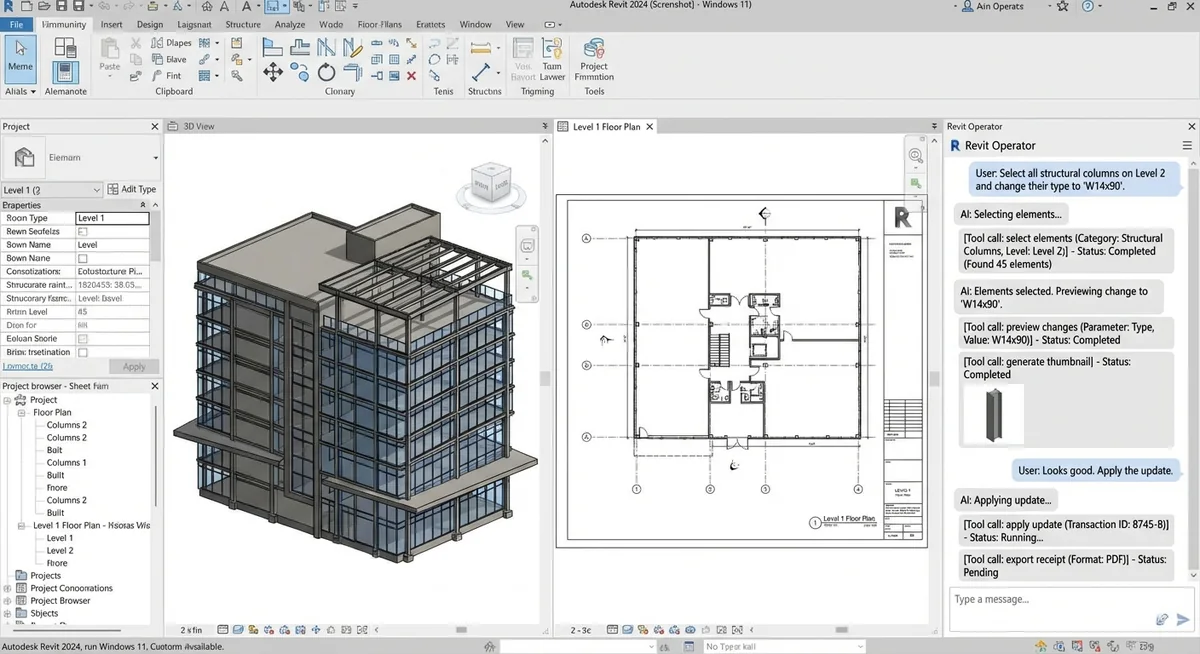1200x654 pixels.
Task: Send the chat message via the arrow button
Action: coord(1182,620)
